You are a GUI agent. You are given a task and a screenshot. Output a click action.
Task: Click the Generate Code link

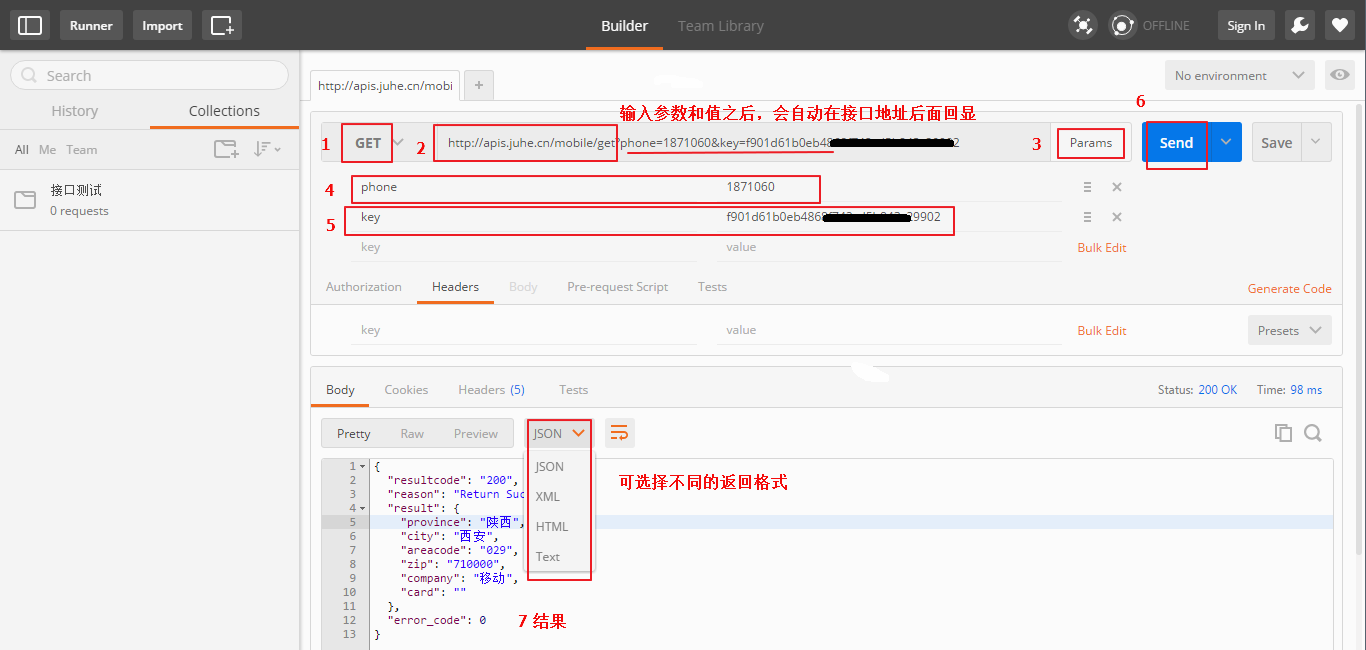click(x=1289, y=289)
